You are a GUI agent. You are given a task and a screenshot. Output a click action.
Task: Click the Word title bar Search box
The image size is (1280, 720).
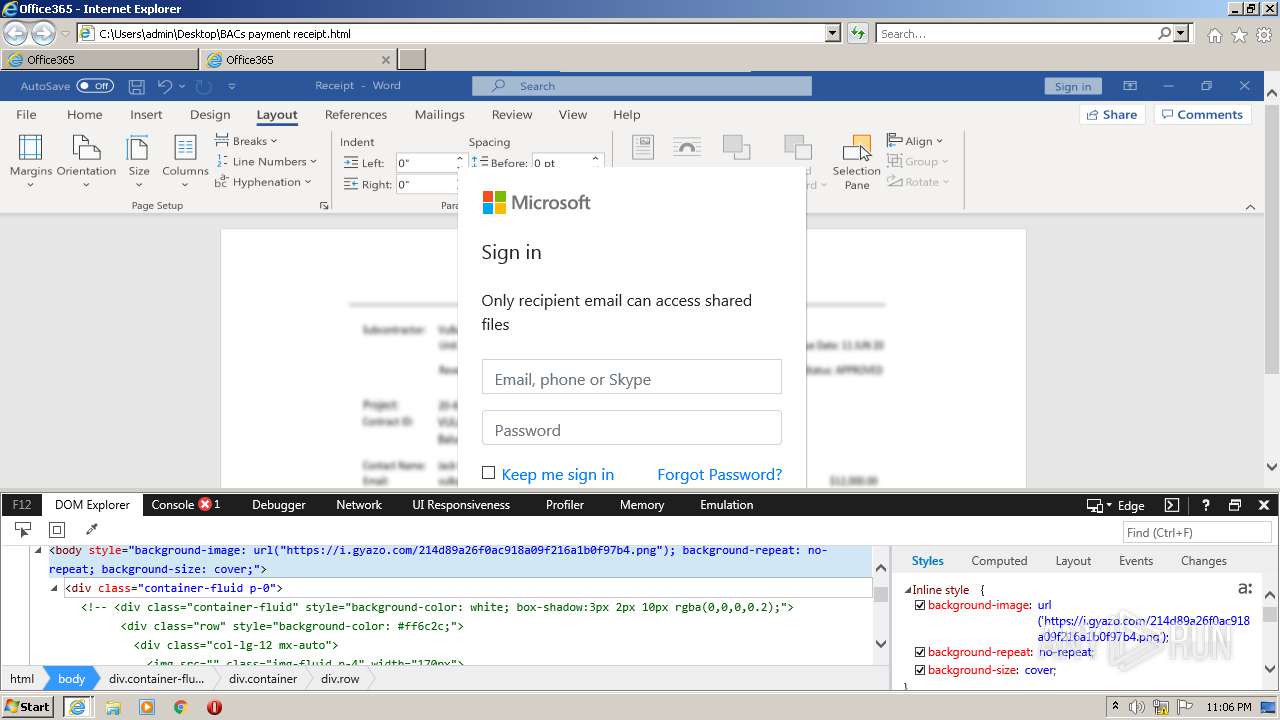642,86
